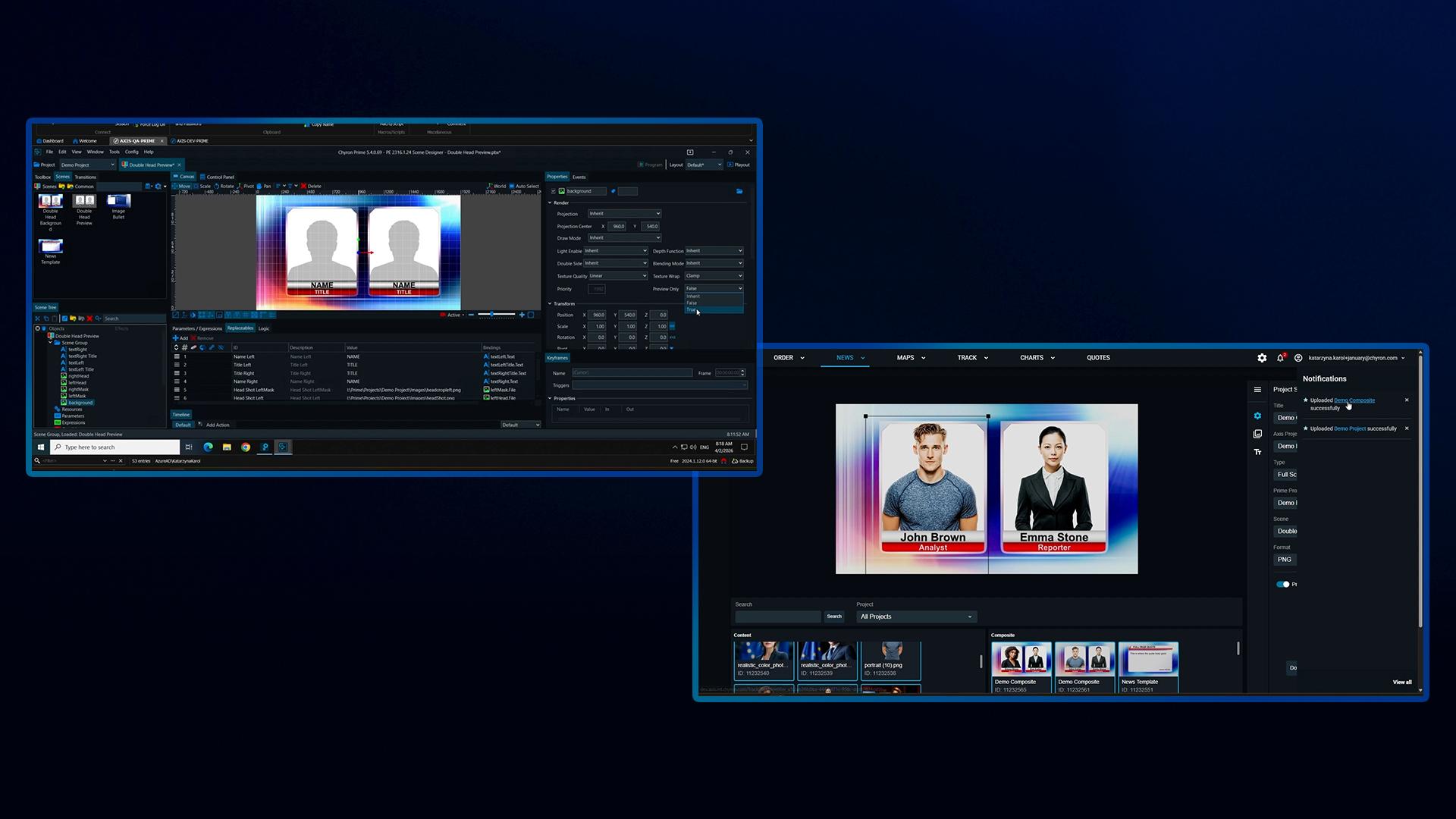Select the Rotate tool in canvas toolbar
1456x819 pixels.
(224, 186)
